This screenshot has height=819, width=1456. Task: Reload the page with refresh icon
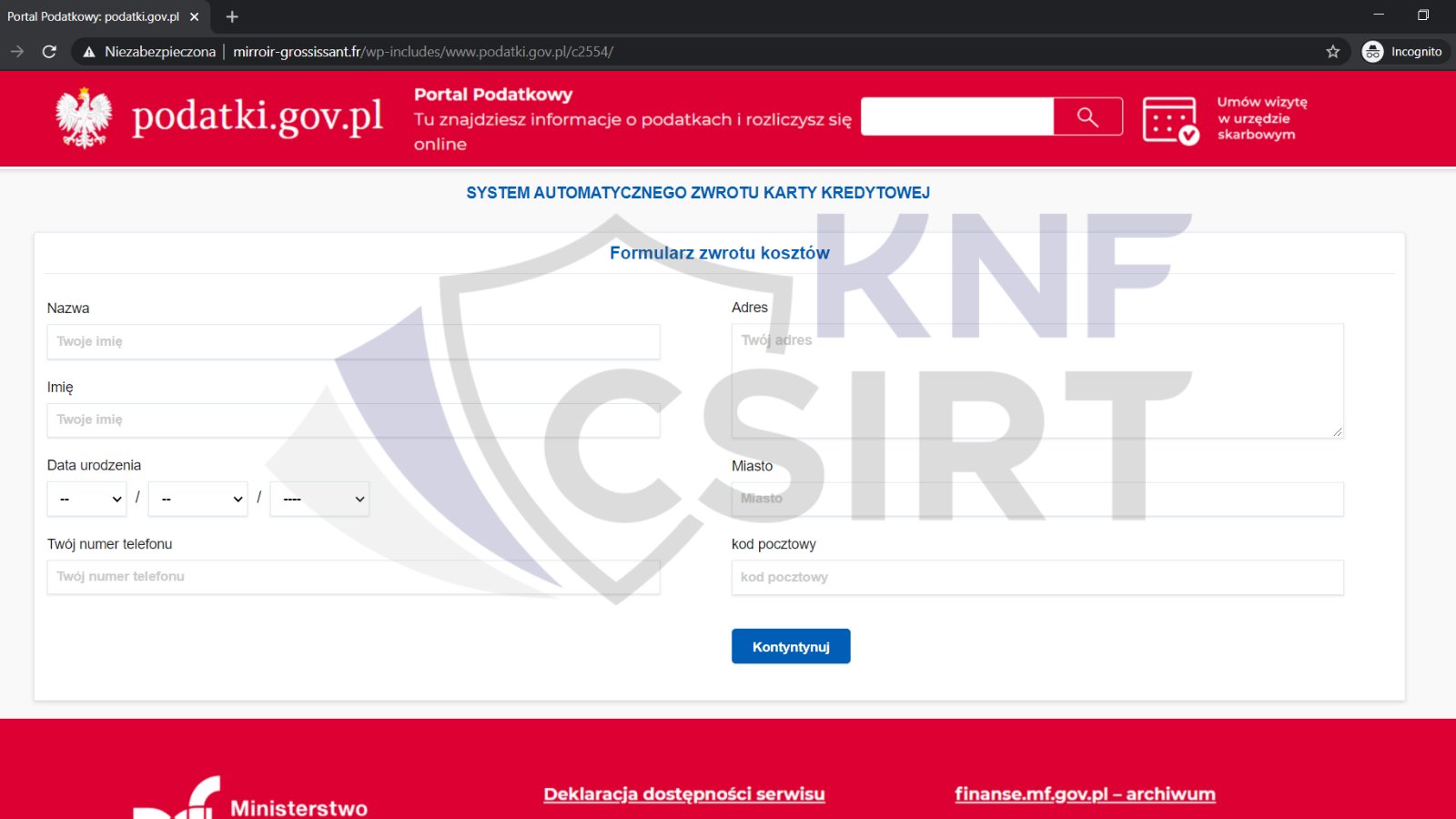pyautogui.click(x=49, y=52)
